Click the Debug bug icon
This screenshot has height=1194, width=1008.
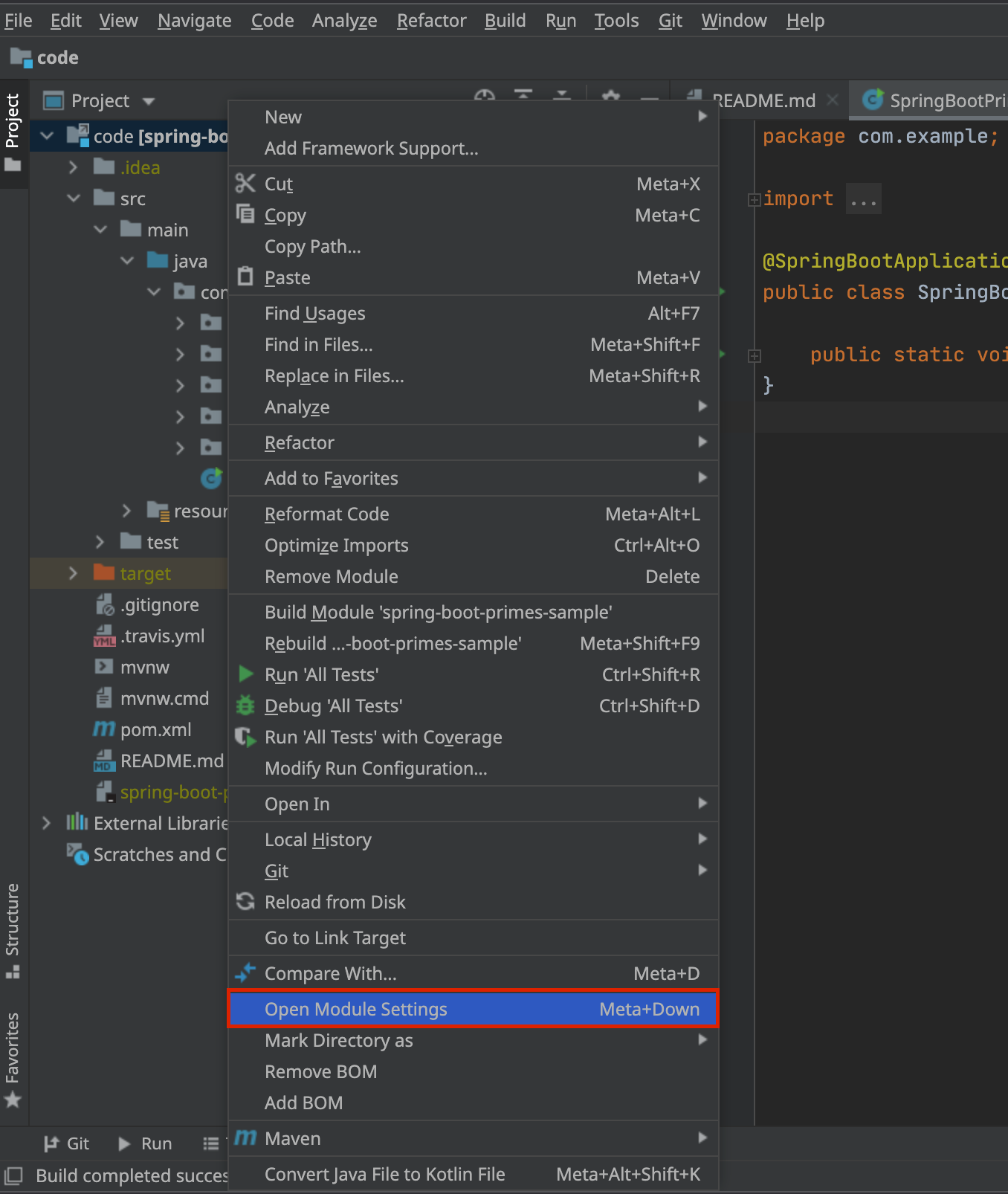[245, 705]
